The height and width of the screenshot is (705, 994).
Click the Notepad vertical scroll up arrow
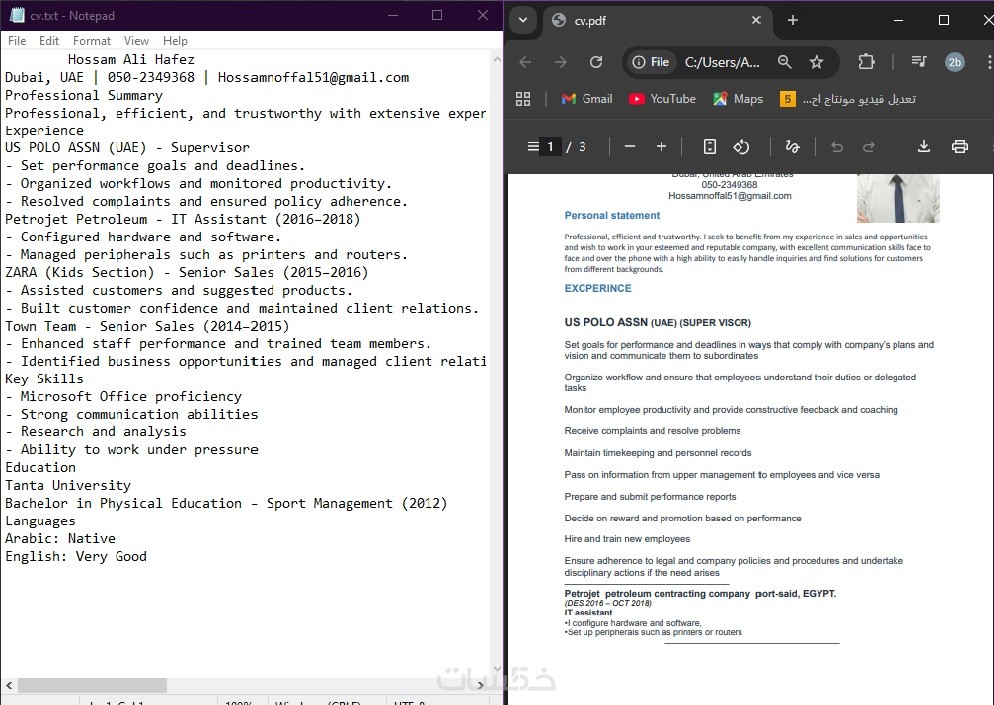pos(497,59)
